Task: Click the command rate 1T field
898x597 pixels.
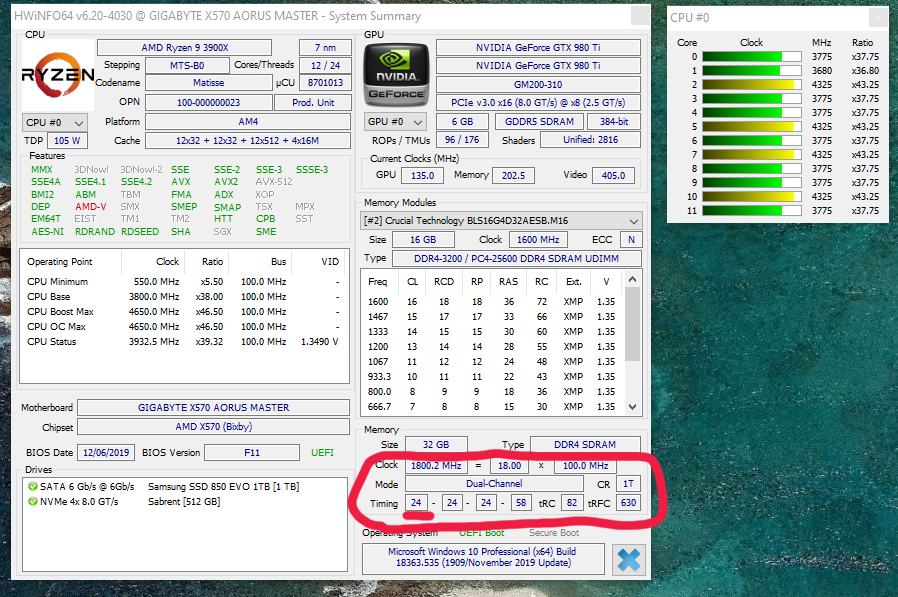Action: coord(628,484)
